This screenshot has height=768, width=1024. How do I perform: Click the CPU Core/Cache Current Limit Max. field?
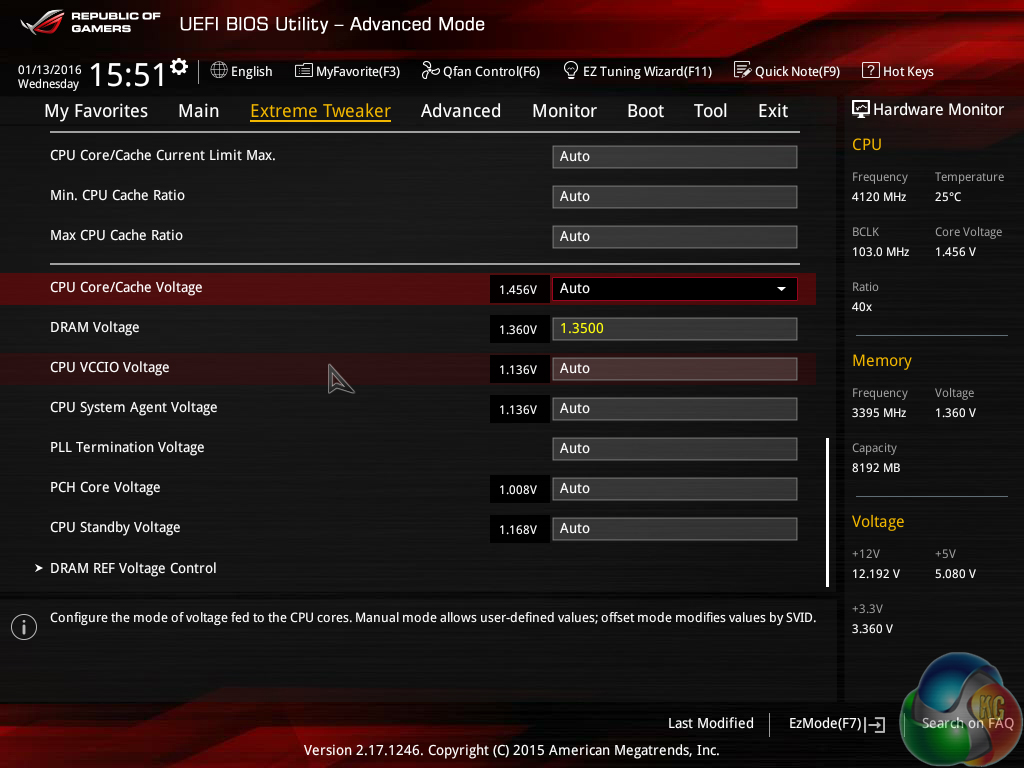tap(675, 157)
